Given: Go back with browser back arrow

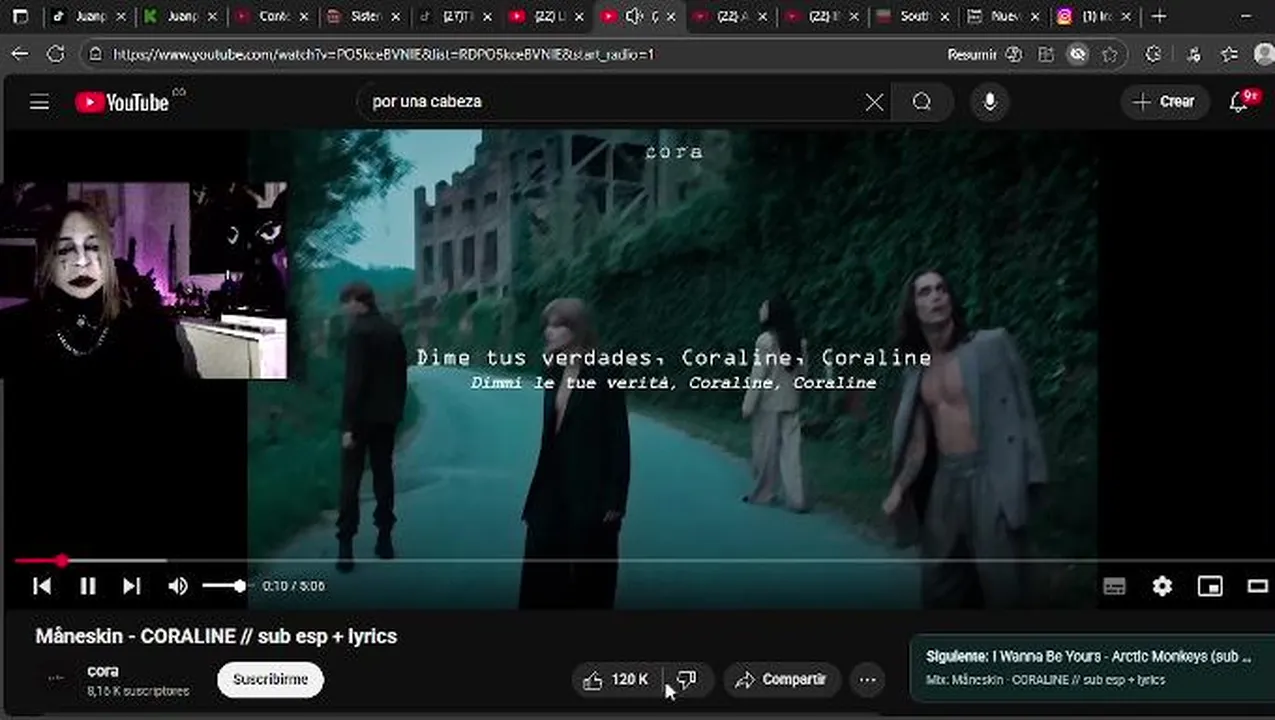Looking at the screenshot, I should click(20, 55).
